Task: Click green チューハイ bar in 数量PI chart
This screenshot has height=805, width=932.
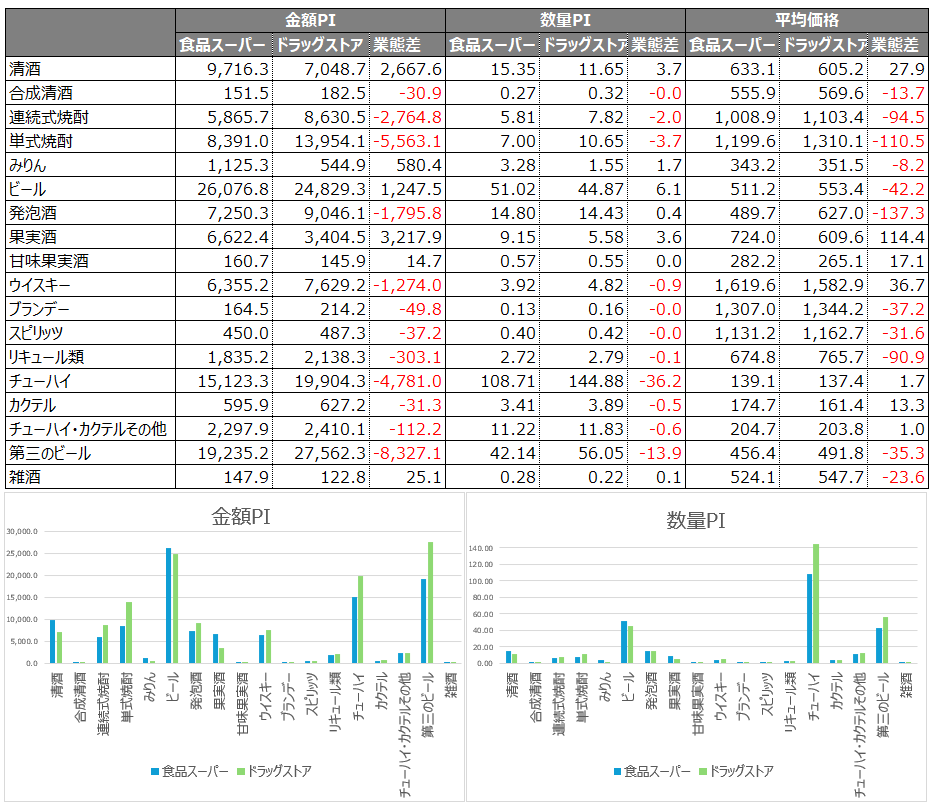Action: 816,603
